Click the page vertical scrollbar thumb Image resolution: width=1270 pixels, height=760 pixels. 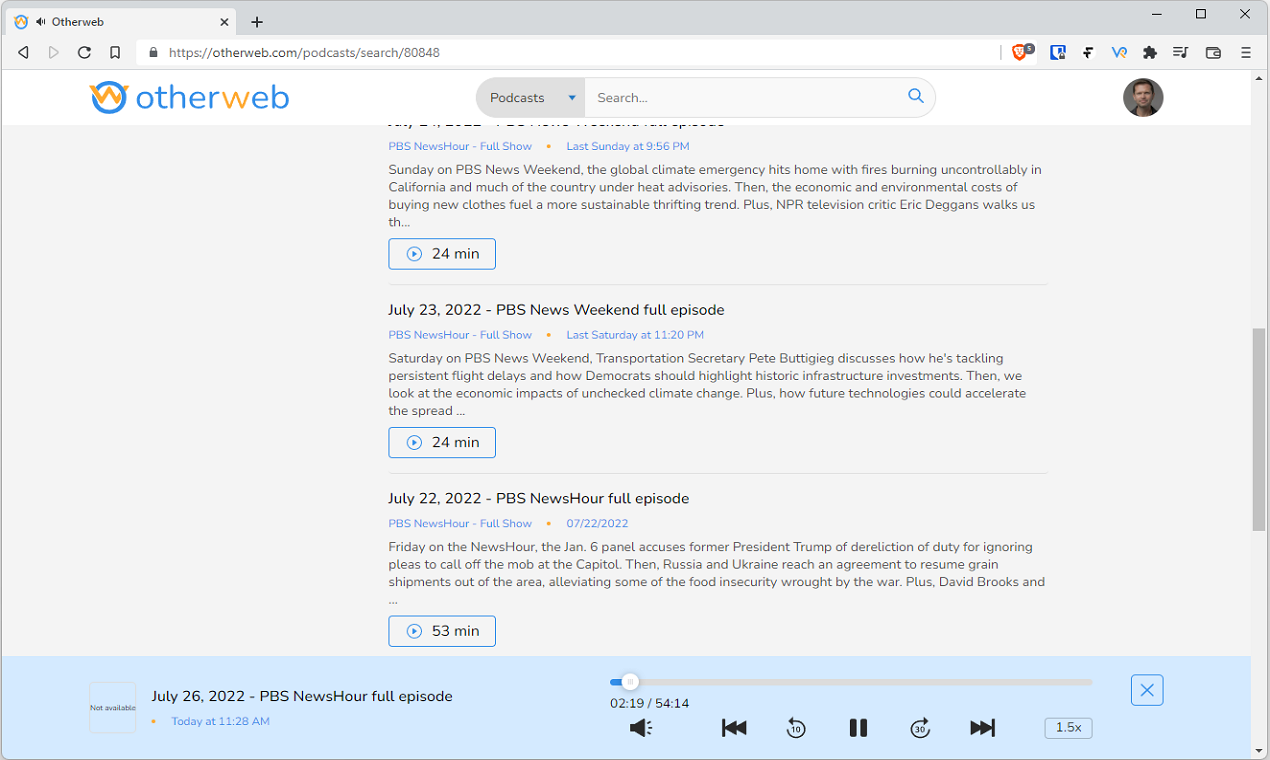click(1259, 430)
